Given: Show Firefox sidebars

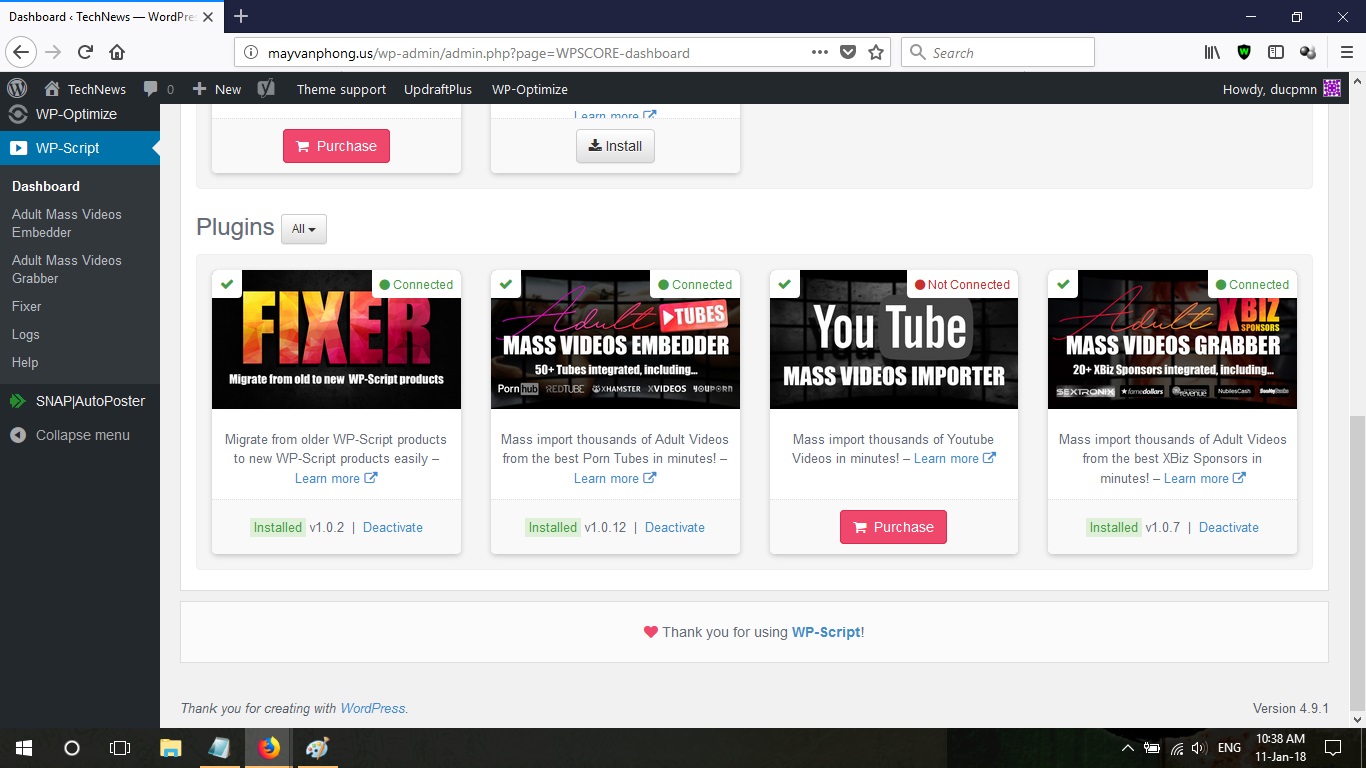Looking at the screenshot, I should coord(1276,52).
